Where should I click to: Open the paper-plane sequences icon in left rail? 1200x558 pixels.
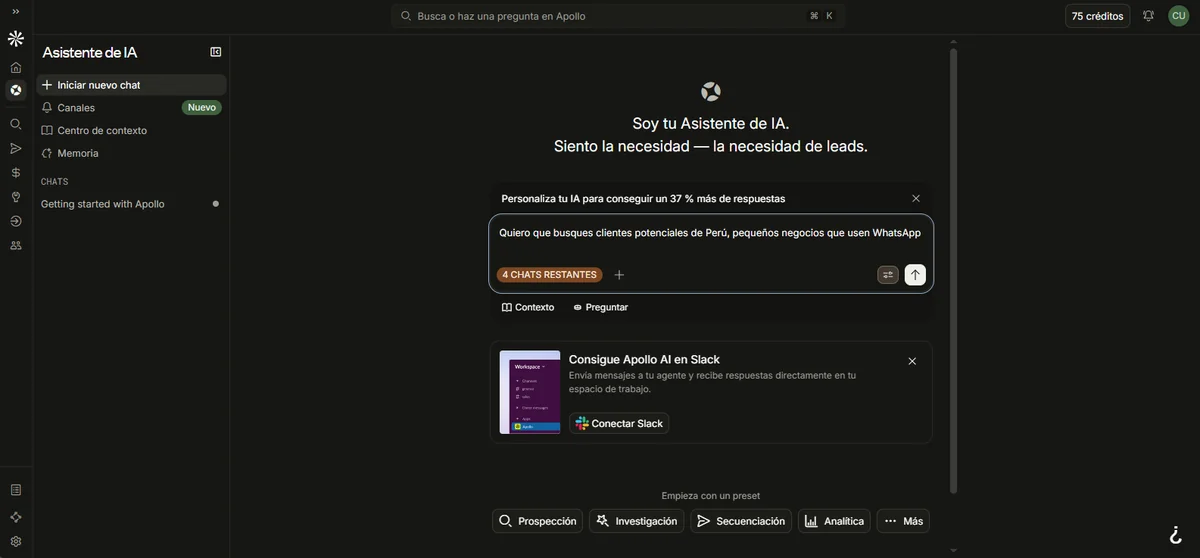coord(15,148)
